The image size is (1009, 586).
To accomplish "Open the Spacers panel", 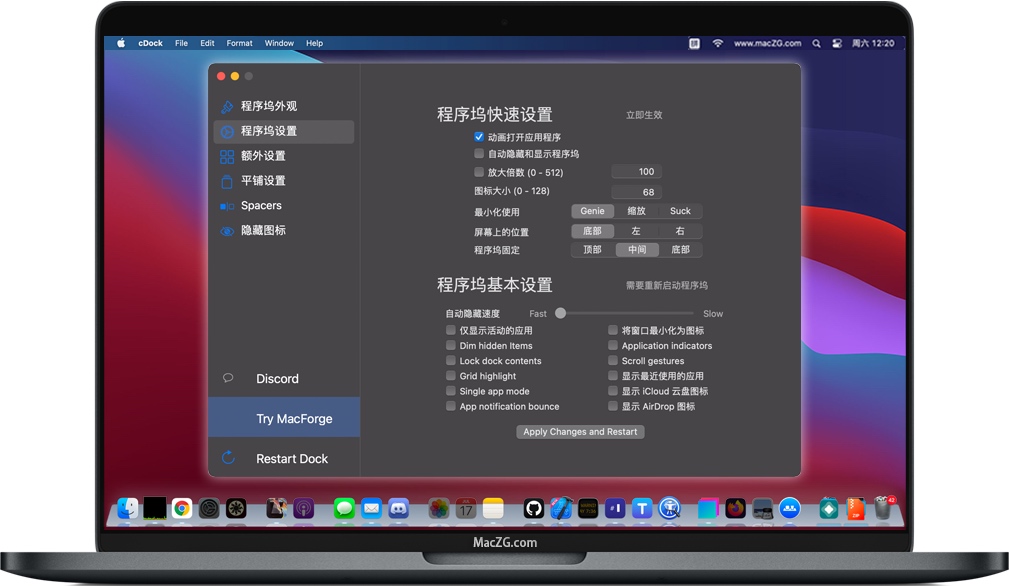I will point(266,206).
